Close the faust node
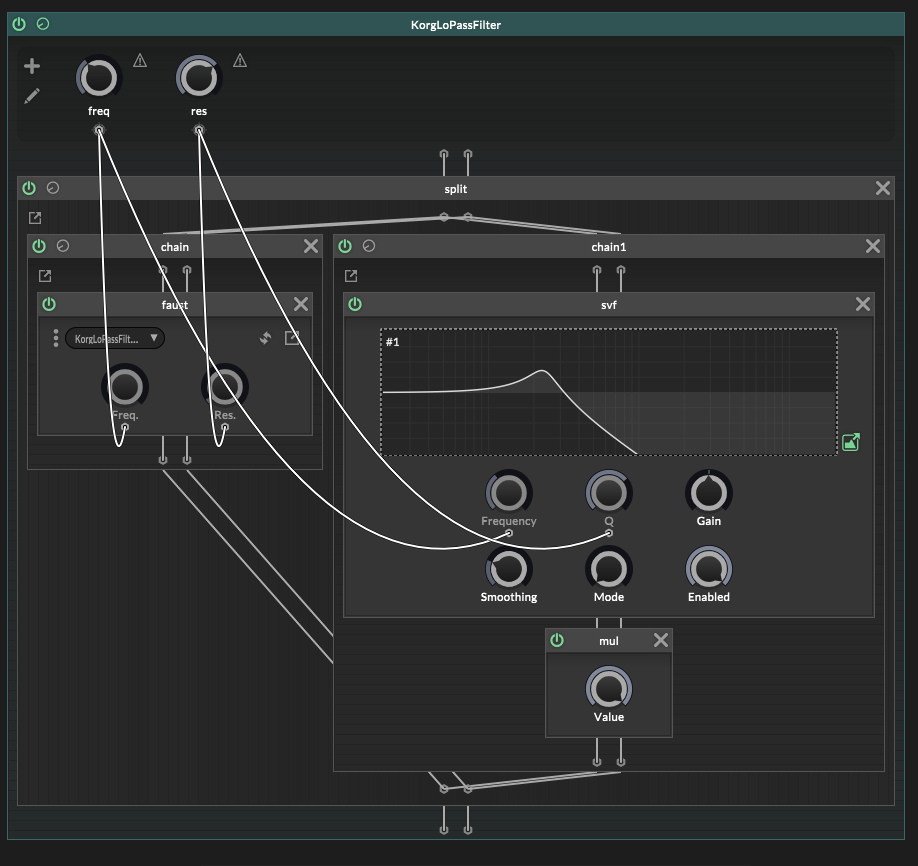Screen dimensions: 918x866 [301, 304]
